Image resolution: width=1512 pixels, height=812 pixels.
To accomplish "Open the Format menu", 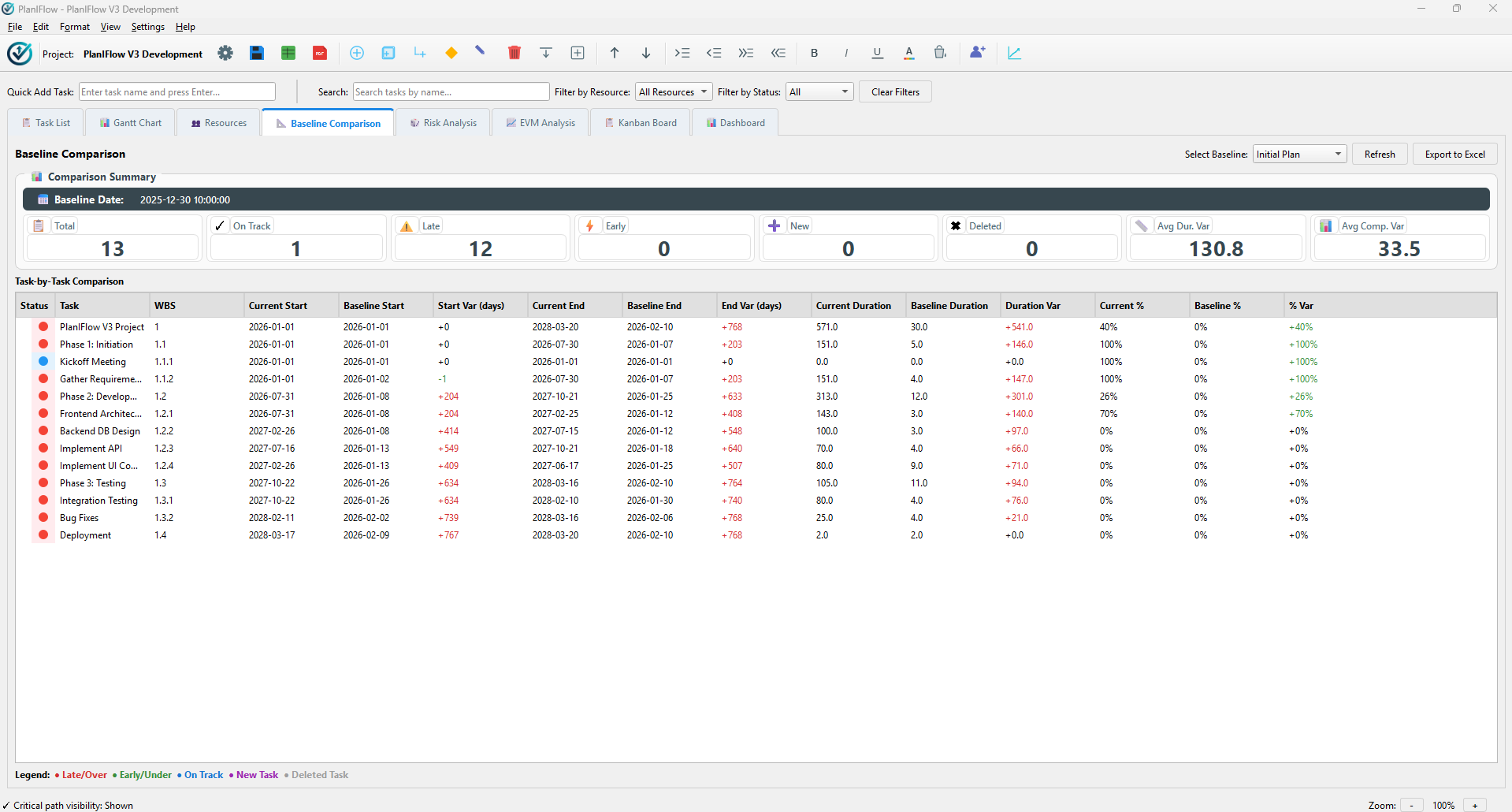I will [x=75, y=27].
